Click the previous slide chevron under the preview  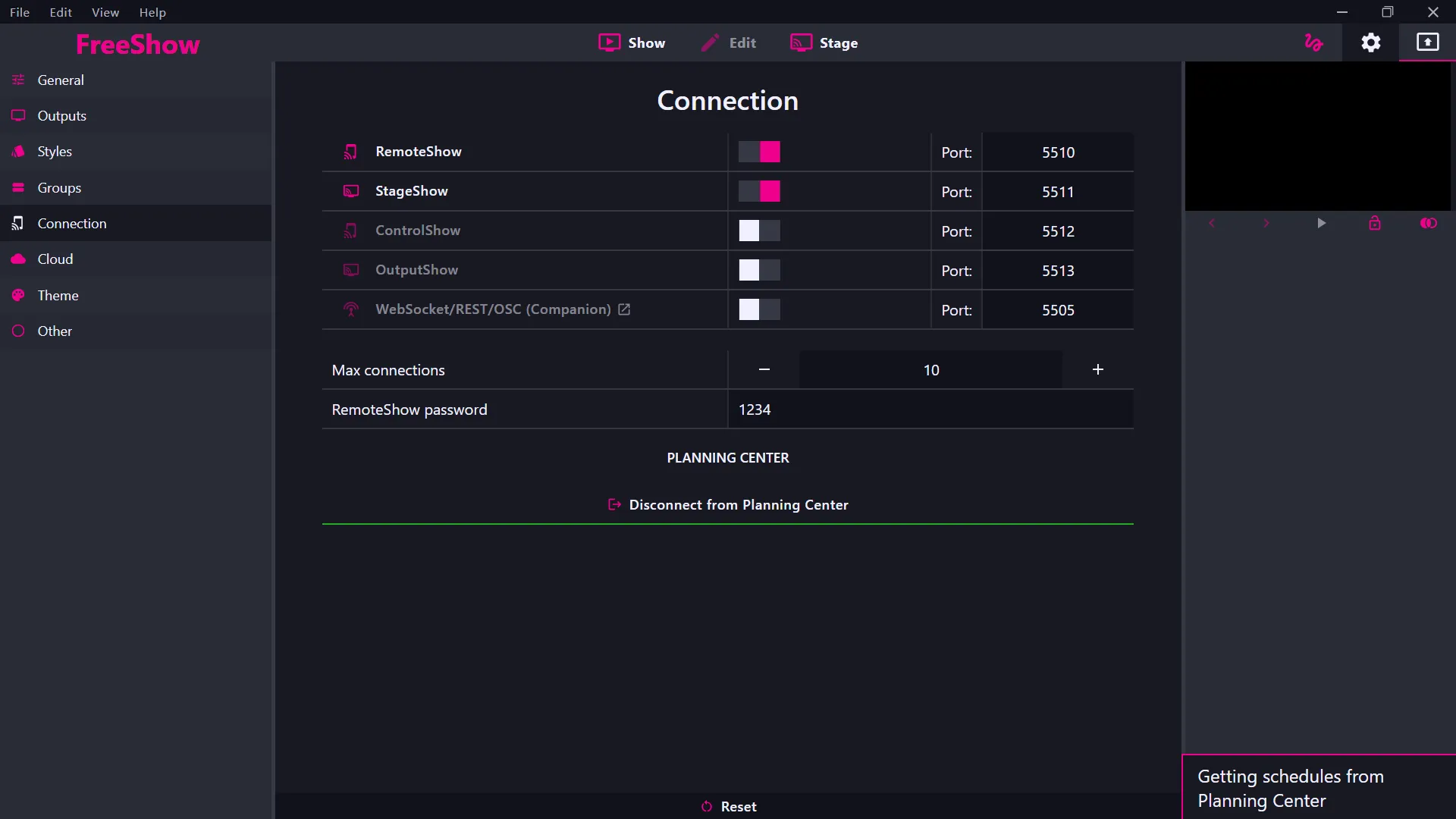coord(1212,223)
